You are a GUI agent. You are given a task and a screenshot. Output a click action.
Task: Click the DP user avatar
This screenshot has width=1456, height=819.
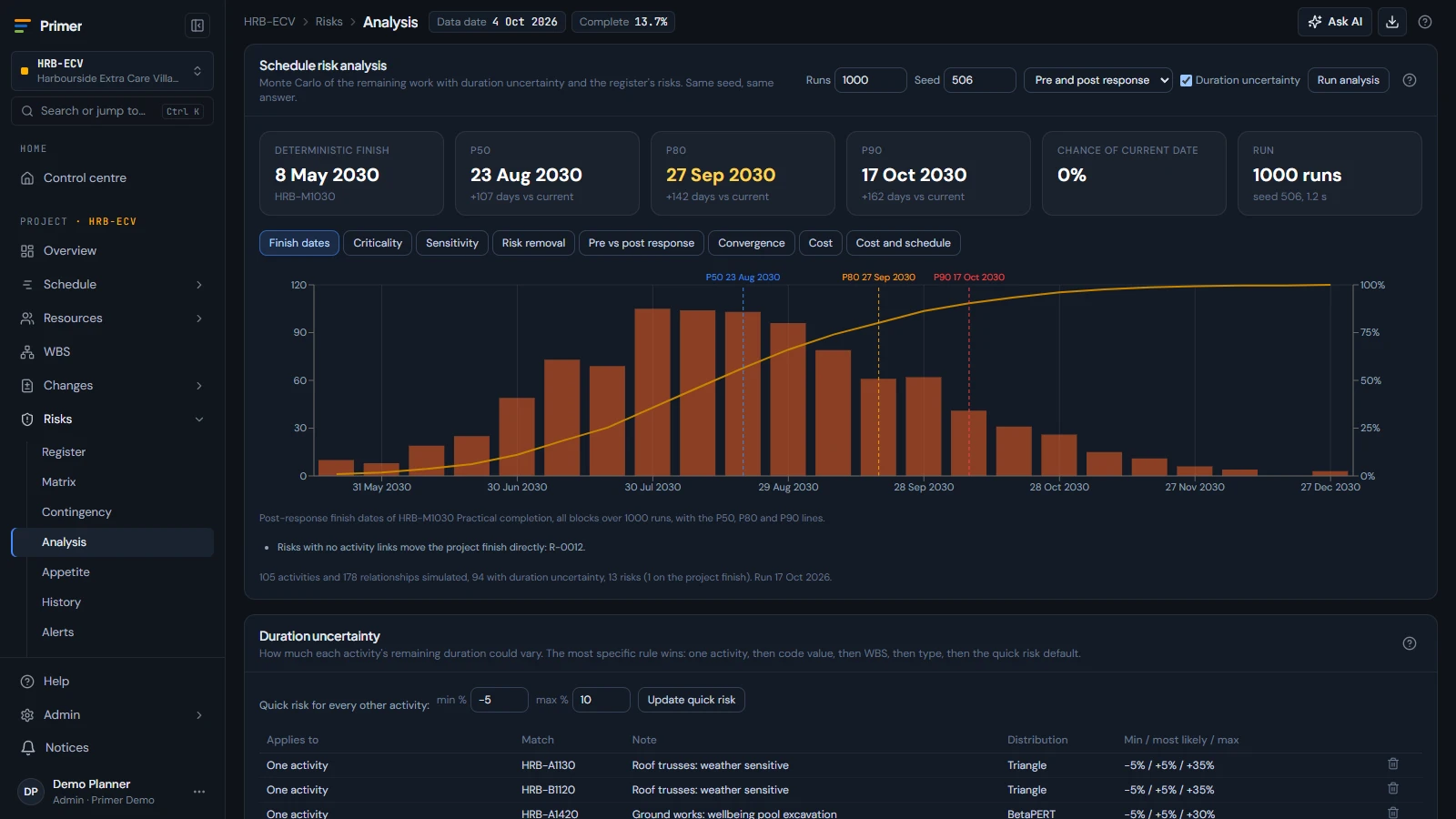click(31, 792)
